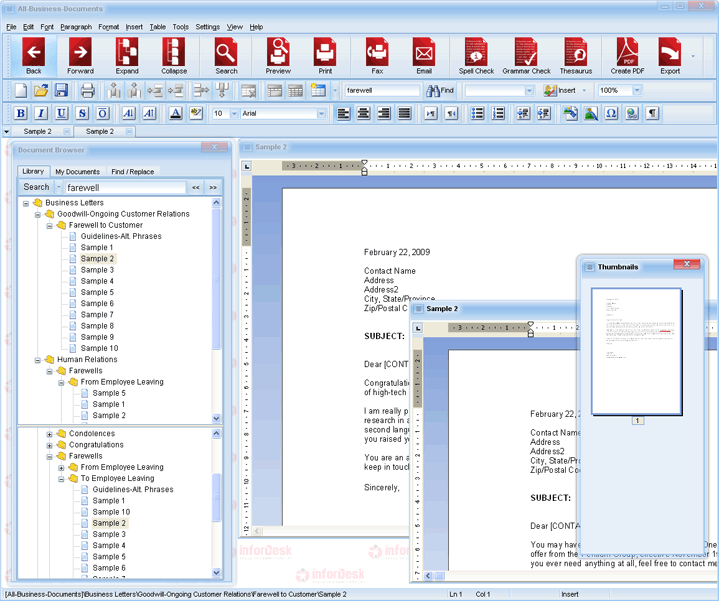Open the Table menu
Viewport: 719px width, 601px height.
158,27
